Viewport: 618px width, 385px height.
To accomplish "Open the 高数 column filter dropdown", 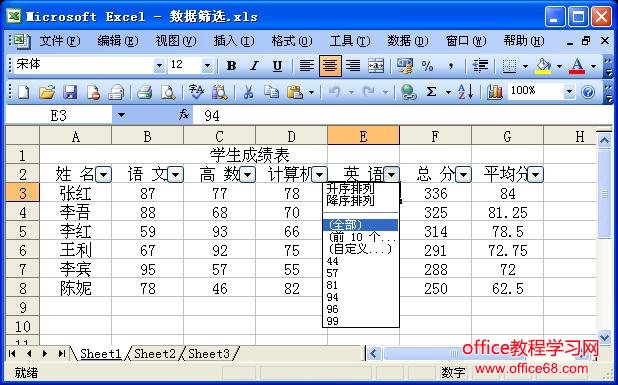I will coord(248,174).
